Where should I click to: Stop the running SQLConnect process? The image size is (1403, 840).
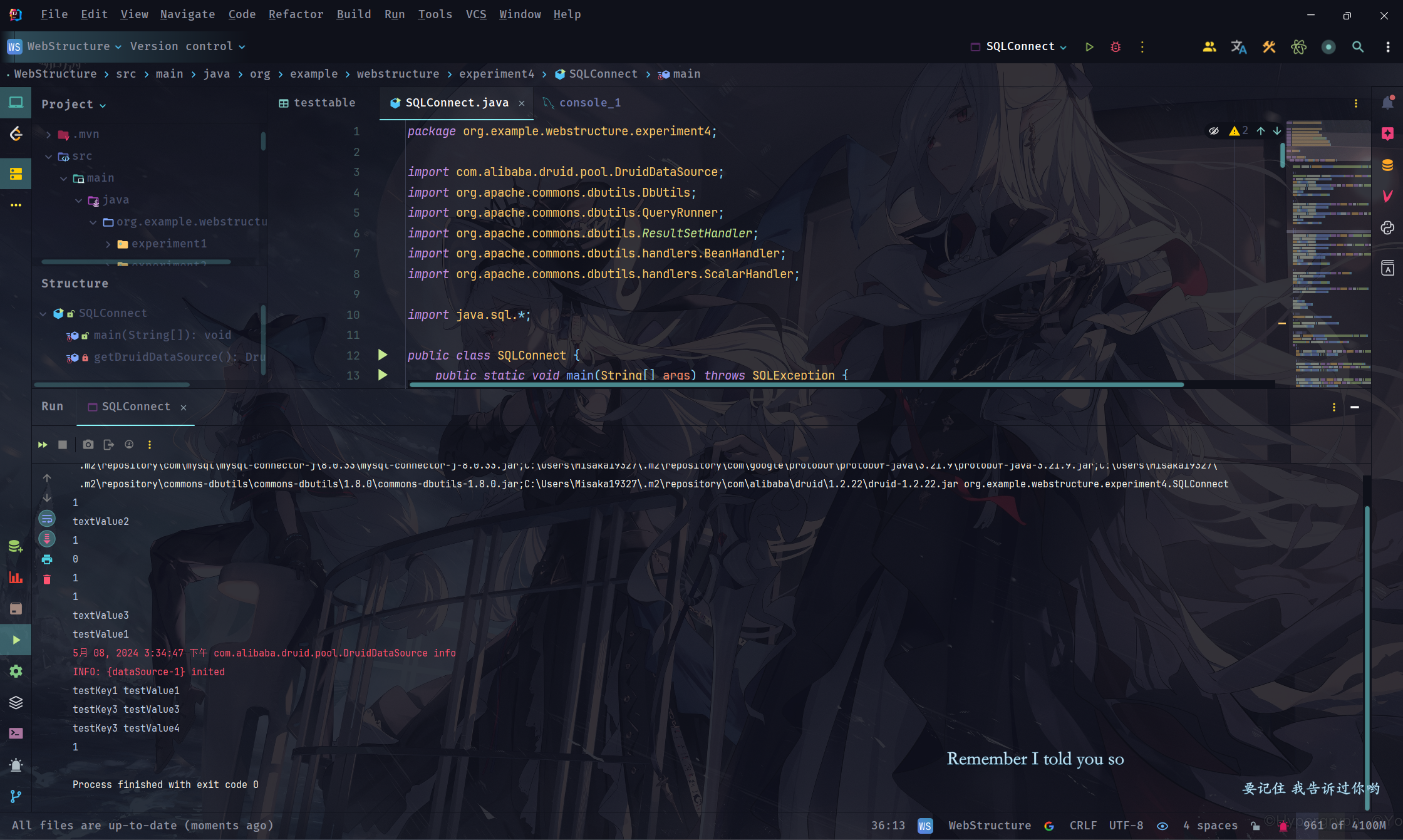tap(63, 445)
